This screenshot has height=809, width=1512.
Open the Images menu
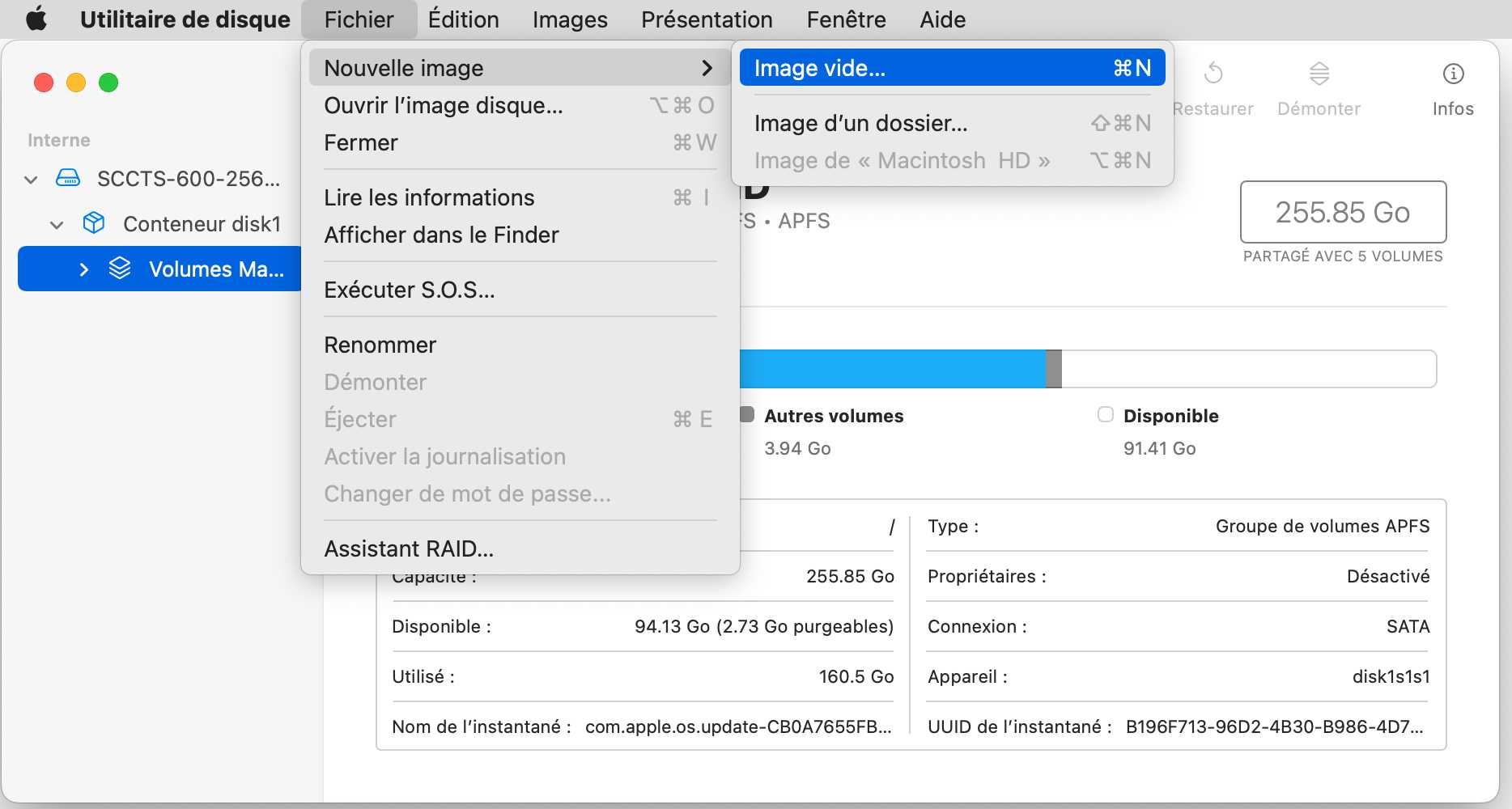point(570,19)
